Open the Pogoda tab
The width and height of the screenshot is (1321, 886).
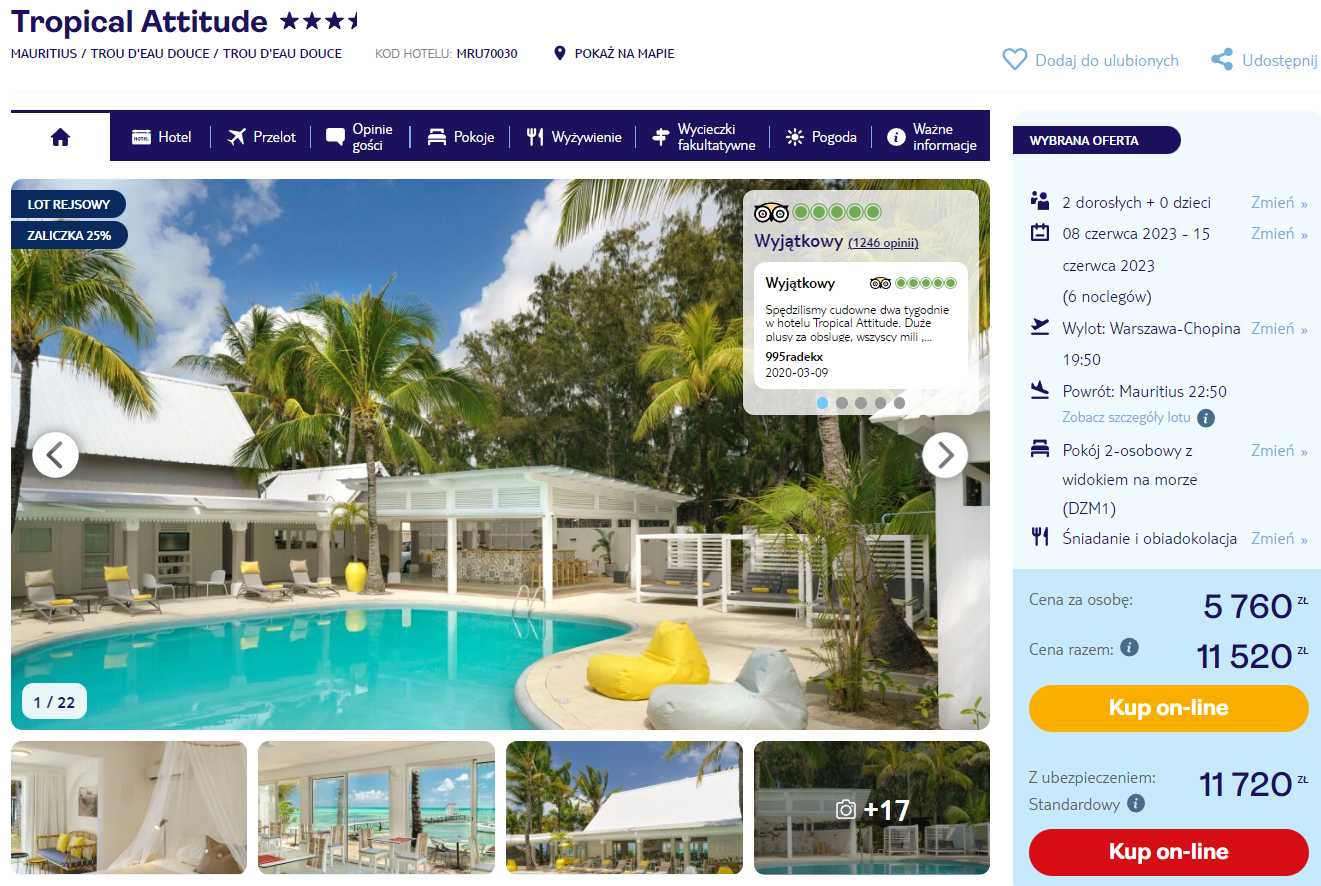tap(821, 137)
